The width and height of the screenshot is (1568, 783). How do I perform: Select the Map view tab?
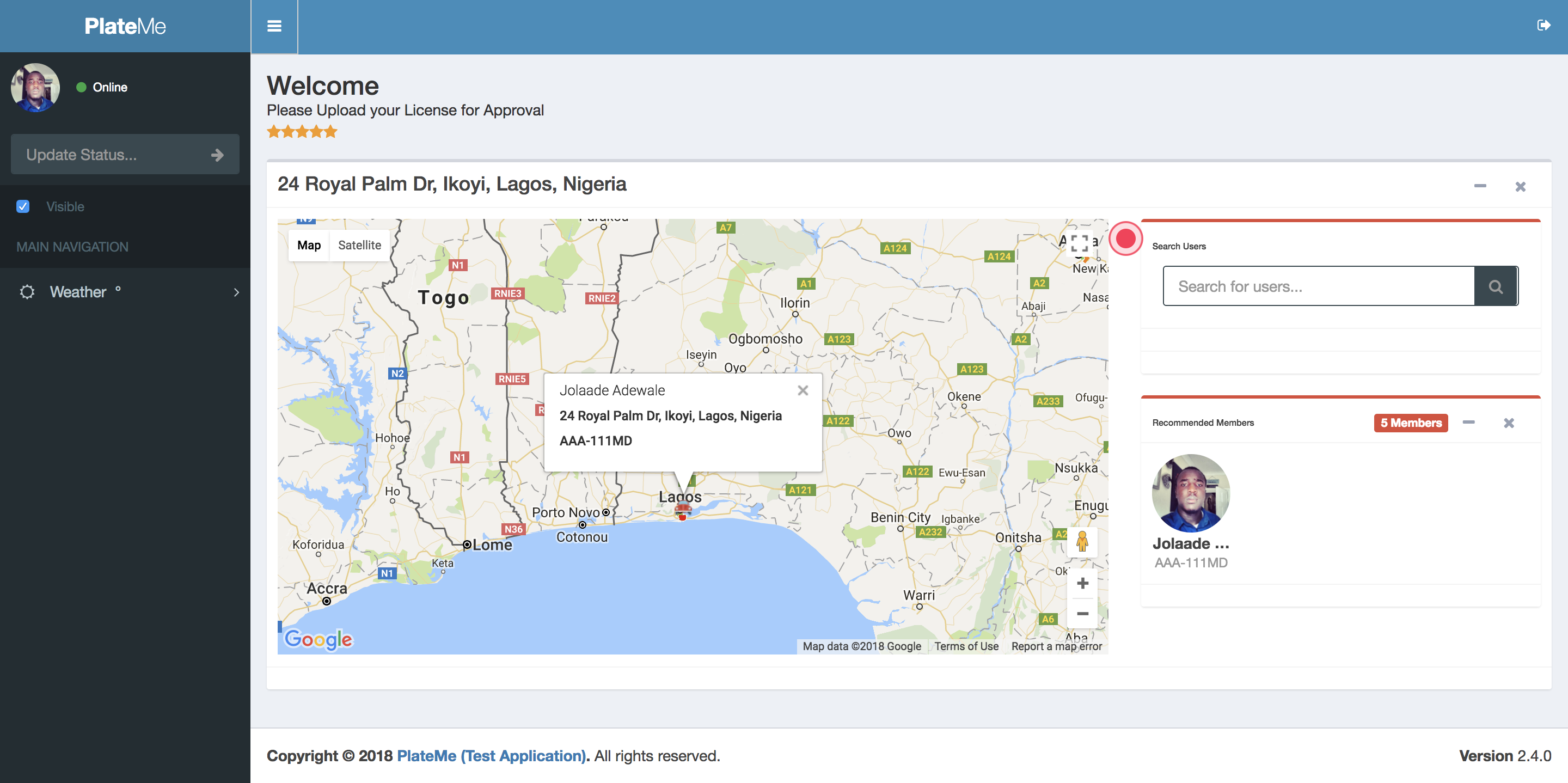pos(309,245)
